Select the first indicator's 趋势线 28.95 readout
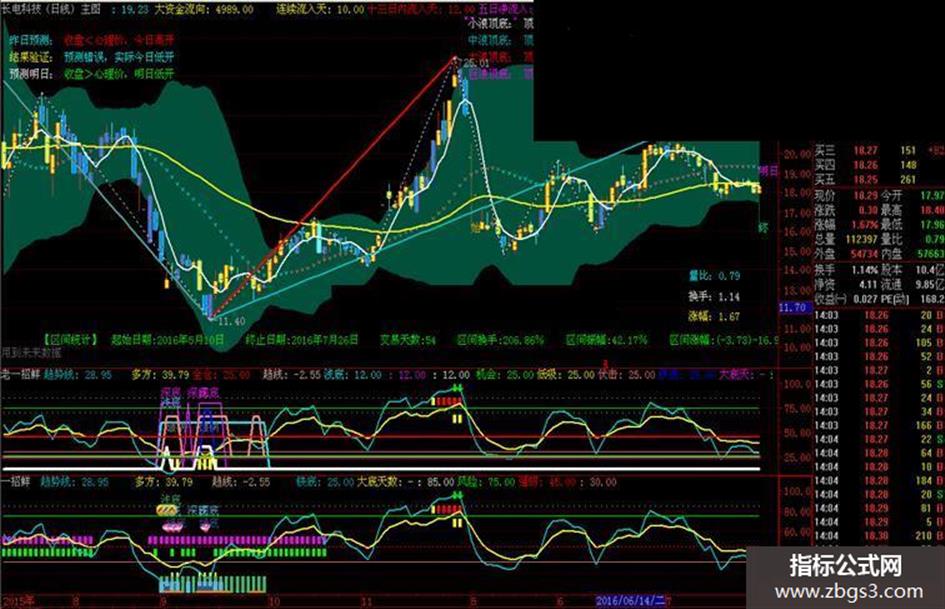 coord(77,375)
